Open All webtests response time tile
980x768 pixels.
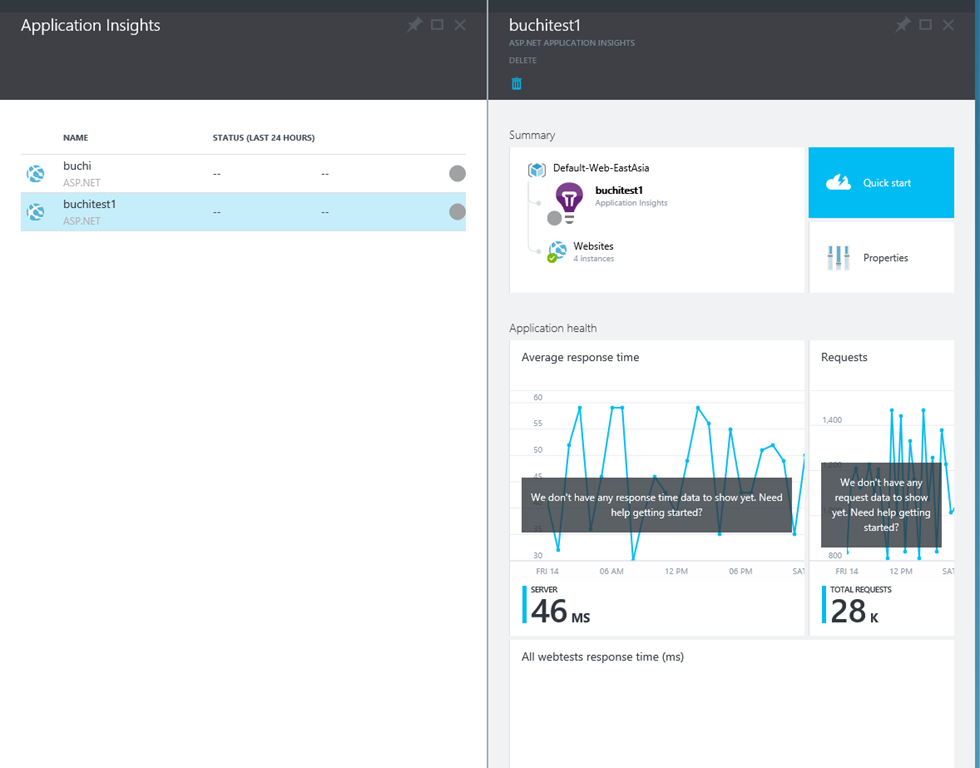pyautogui.click(x=732, y=704)
